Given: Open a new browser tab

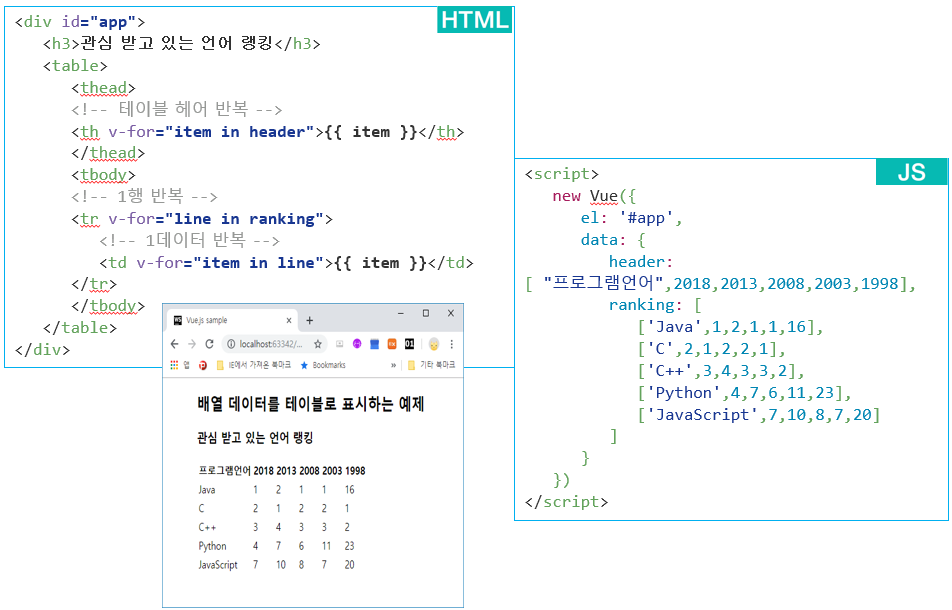Looking at the screenshot, I should point(310,320).
